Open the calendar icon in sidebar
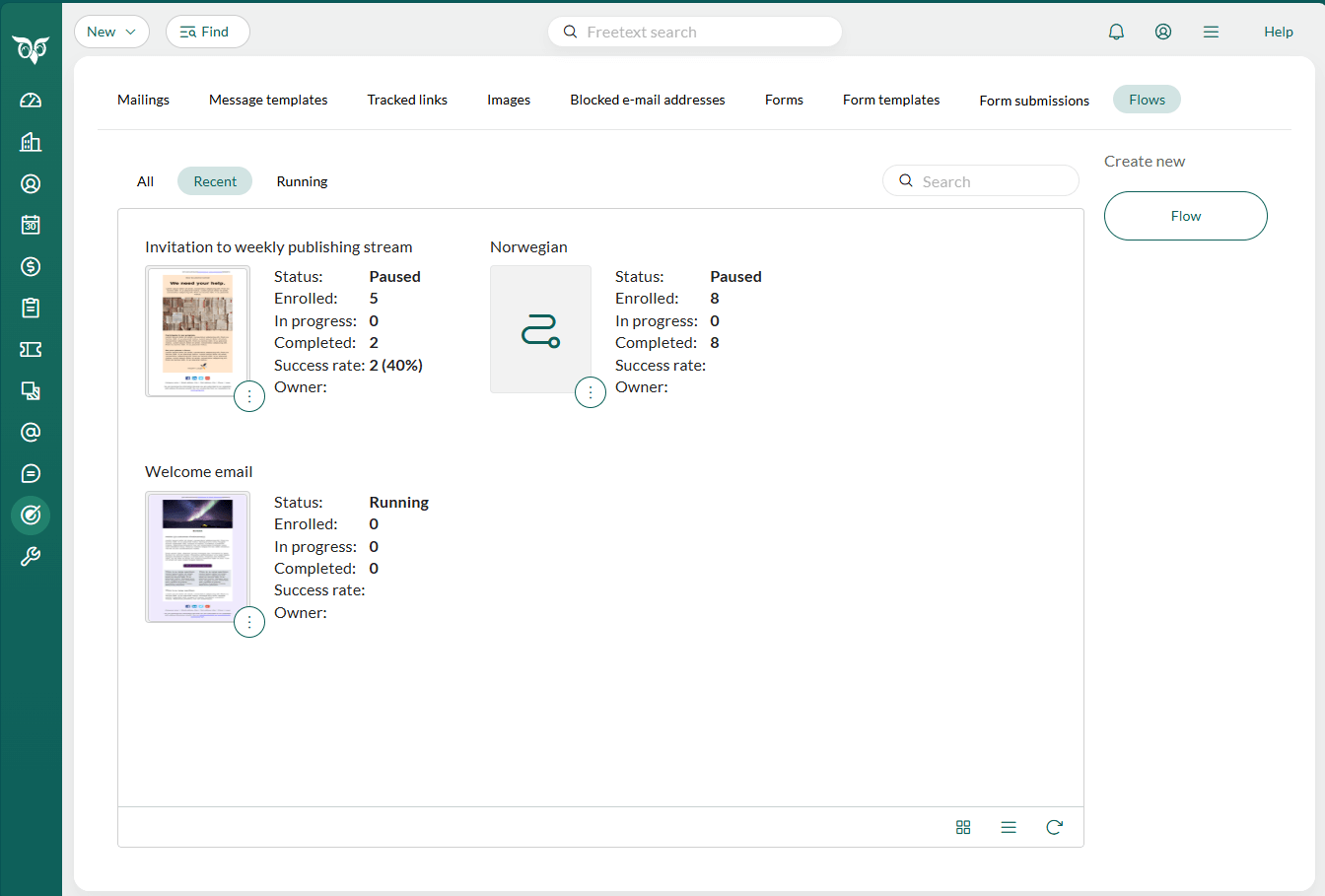The image size is (1325, 896). click(x=31, y=225)
